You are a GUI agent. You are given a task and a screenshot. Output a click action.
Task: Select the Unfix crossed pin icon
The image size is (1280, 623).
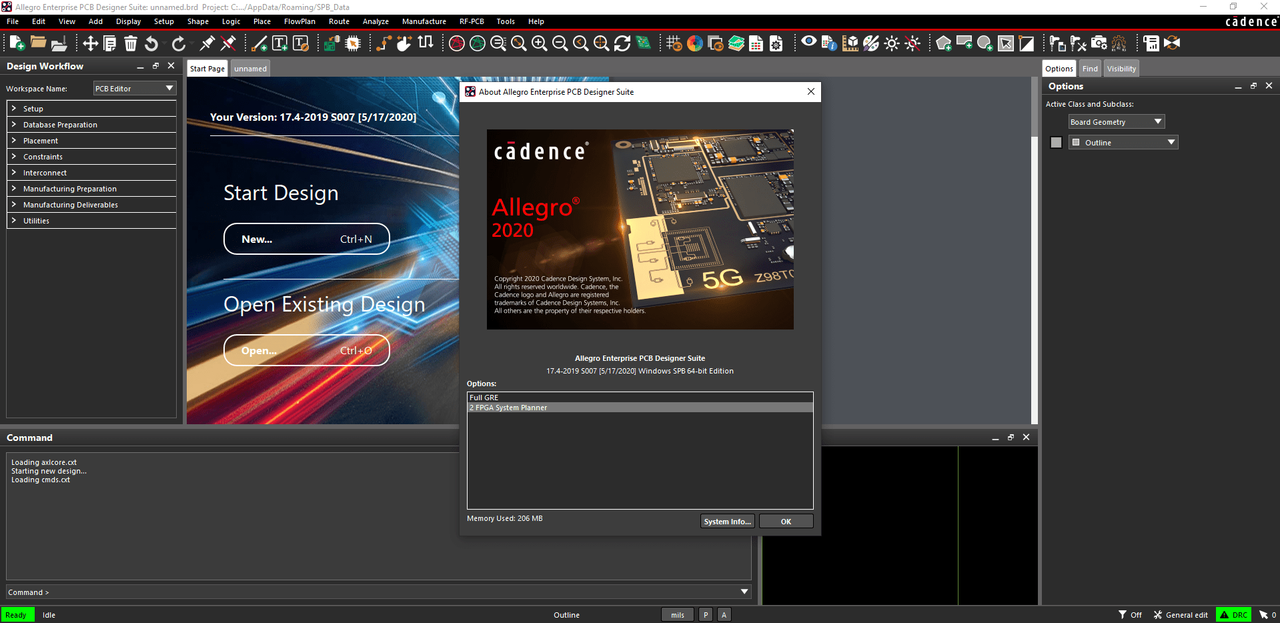coord(228,43)
